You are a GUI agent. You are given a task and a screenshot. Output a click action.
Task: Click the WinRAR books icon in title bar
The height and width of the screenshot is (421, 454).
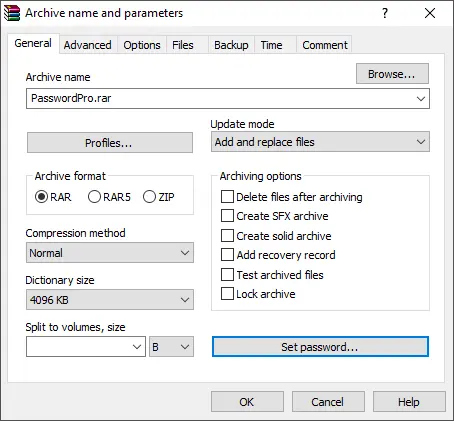pos(12,13)
